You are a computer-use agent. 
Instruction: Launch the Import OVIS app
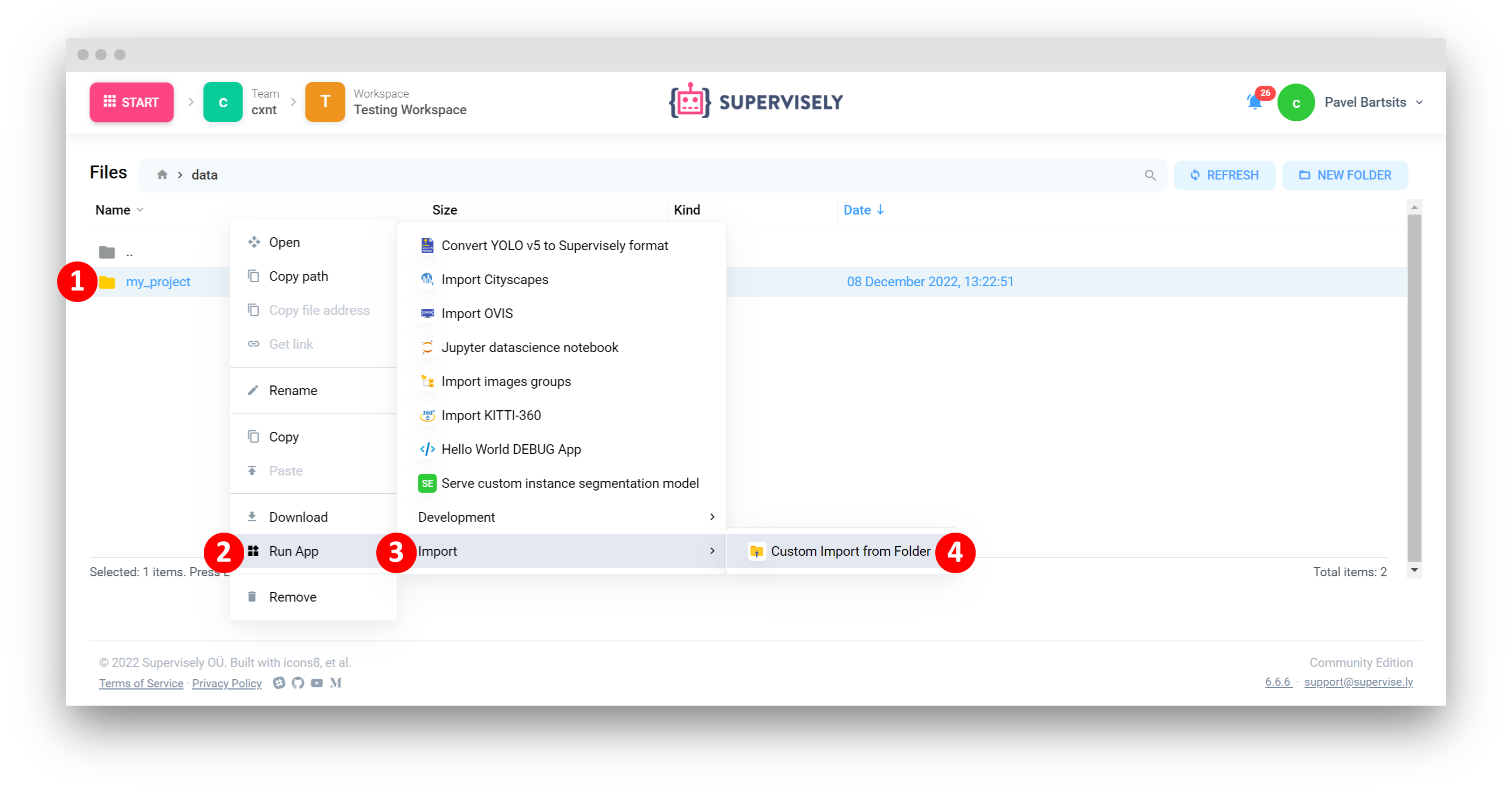pos(477,313)
